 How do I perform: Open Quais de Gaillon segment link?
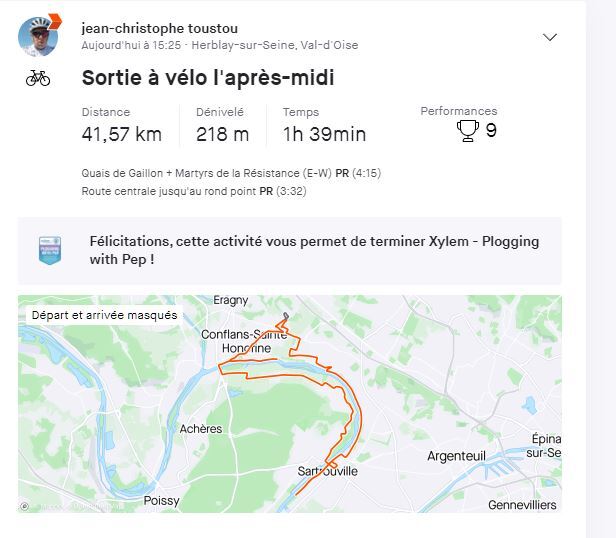pyautogui.click(x=207, y=173)
